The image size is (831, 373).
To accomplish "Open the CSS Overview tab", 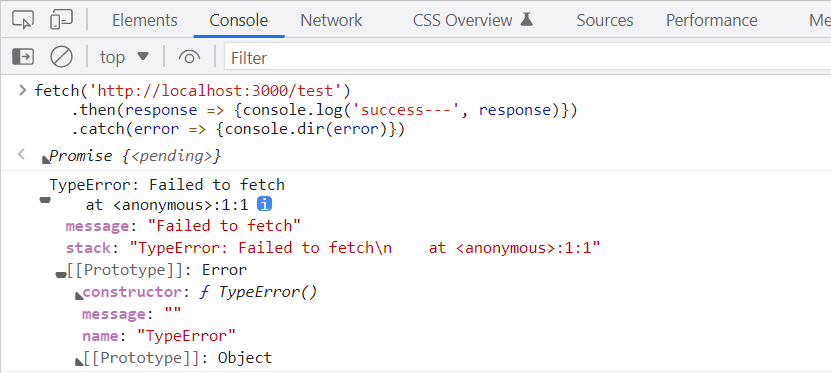I will (463, 20).
